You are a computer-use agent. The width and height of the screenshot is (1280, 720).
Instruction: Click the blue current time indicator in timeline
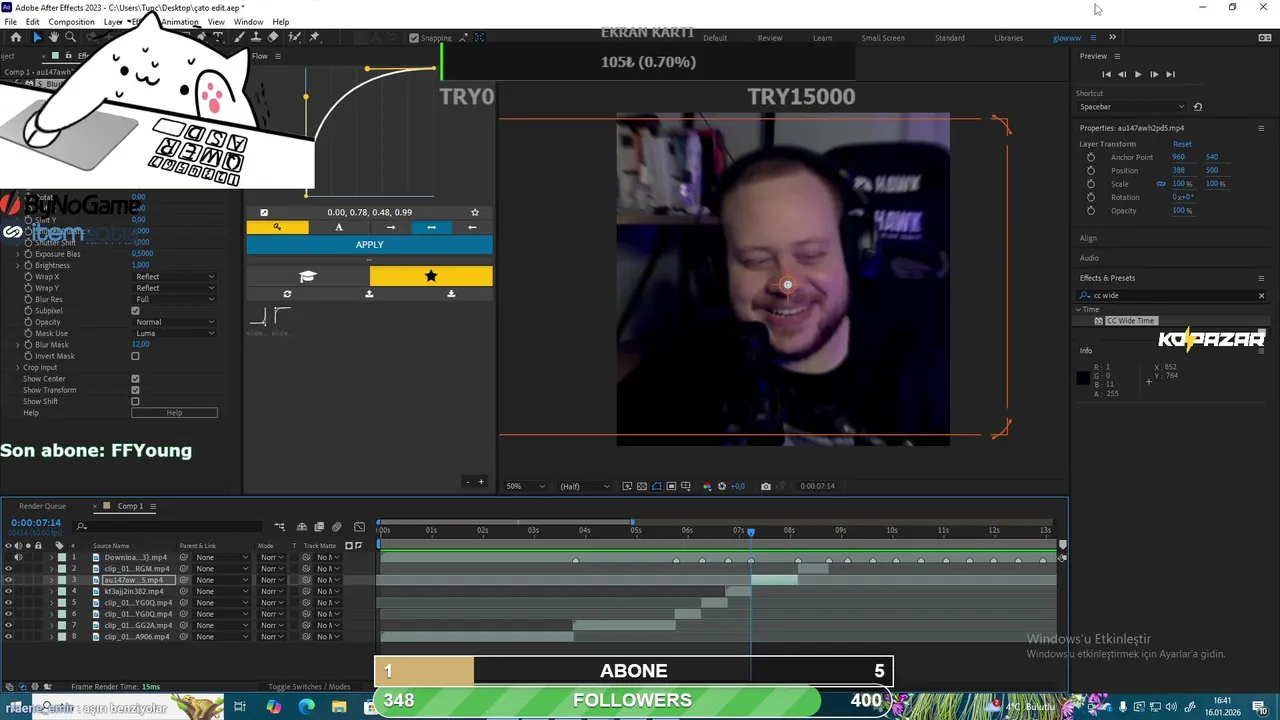751,532
